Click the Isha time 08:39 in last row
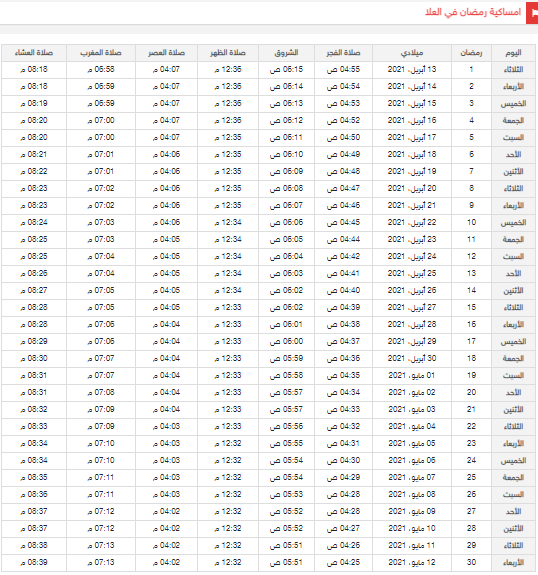 coord(34,563)
